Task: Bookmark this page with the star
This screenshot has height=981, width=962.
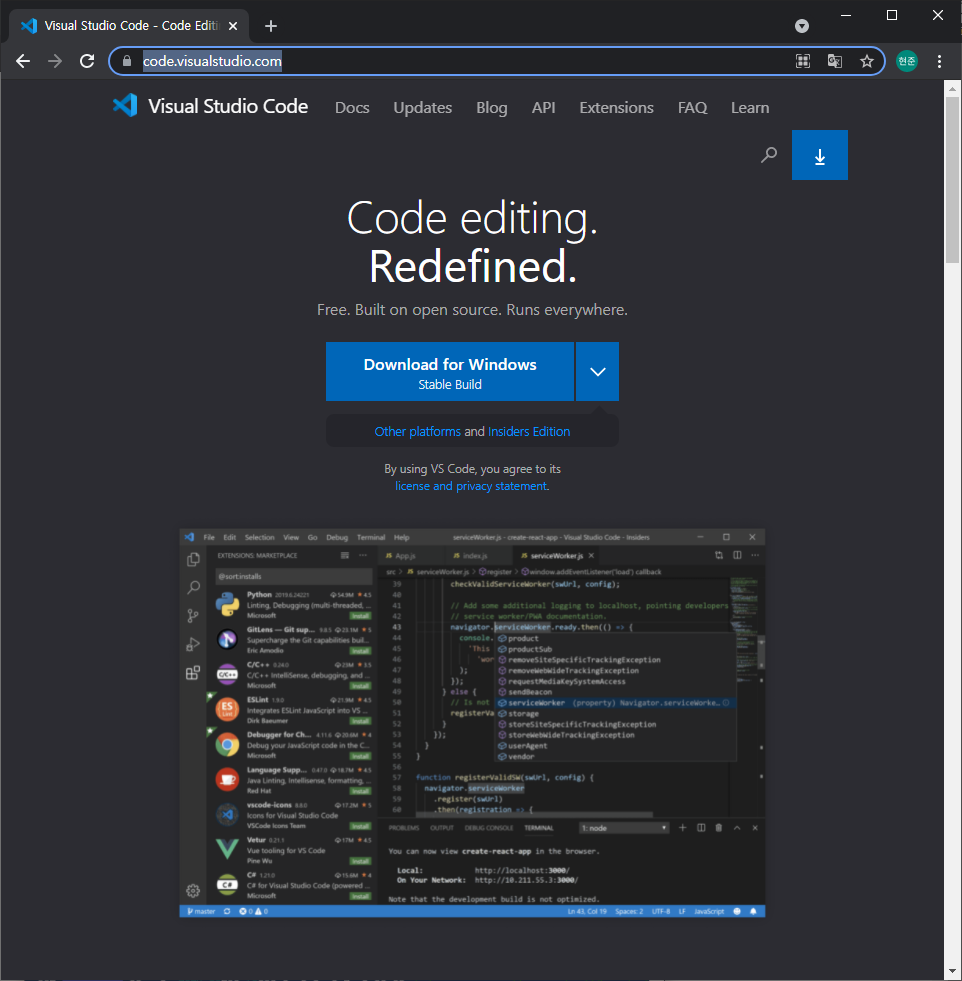Action: click(866, 61)
